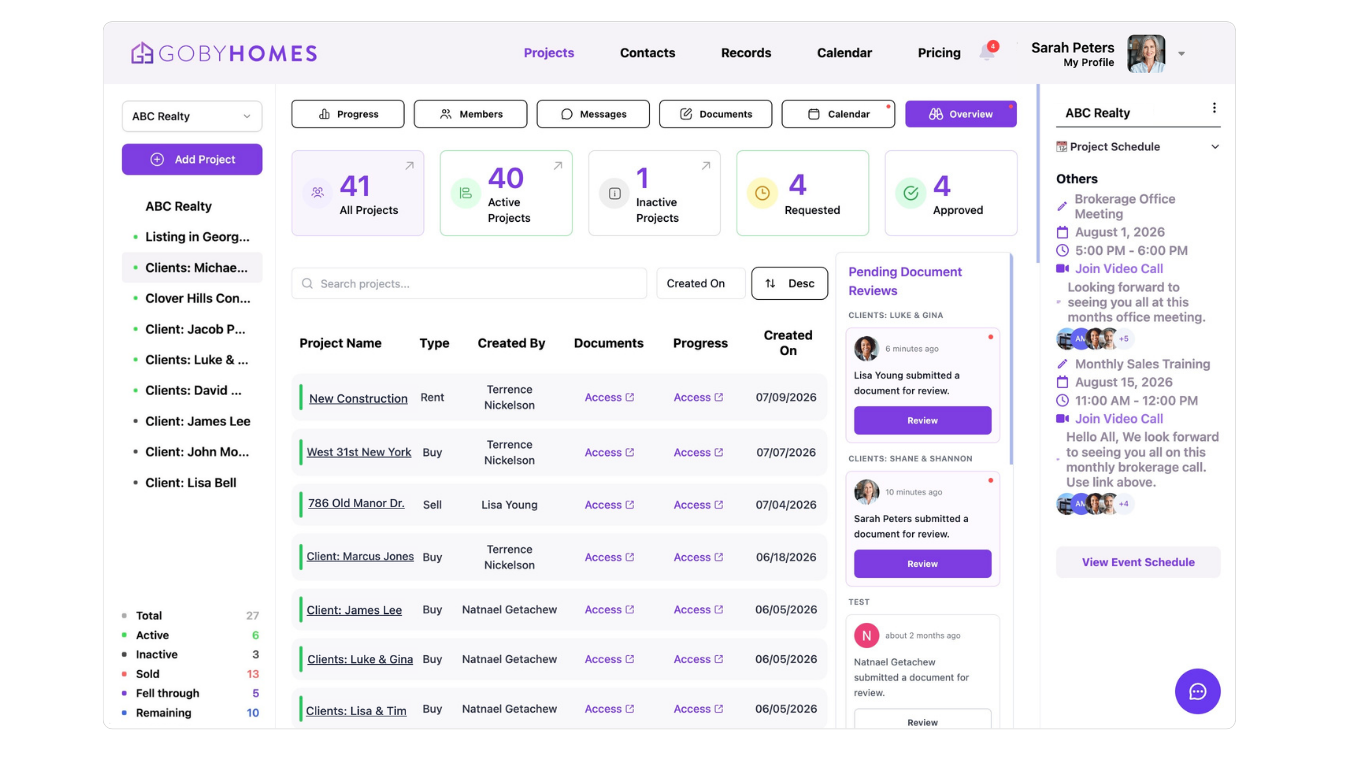Expand the user profile dropdown arrow
The width and height of the screenshot is (1366, 768).
point(1181,54)
